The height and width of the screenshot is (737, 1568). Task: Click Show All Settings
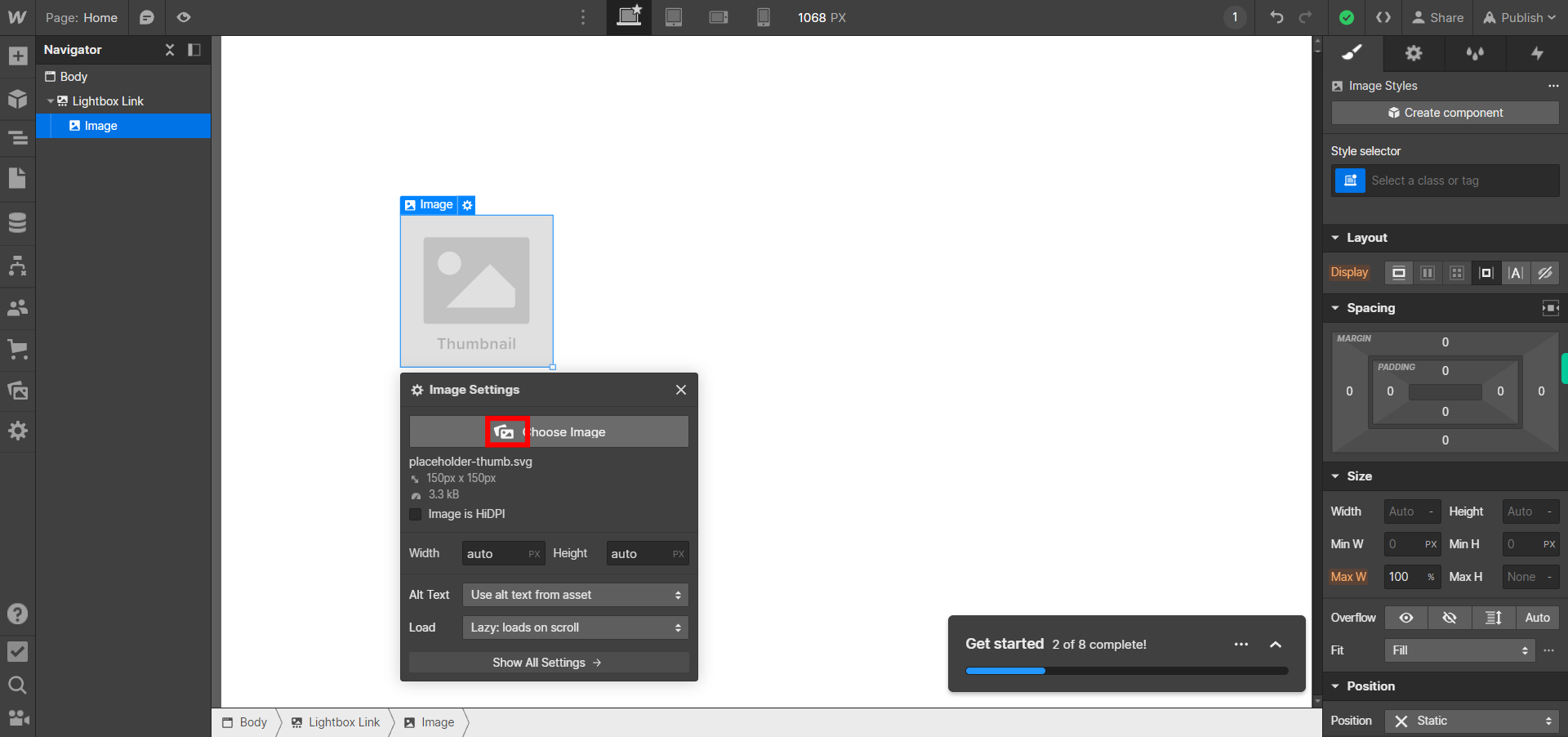click(549, 663)
